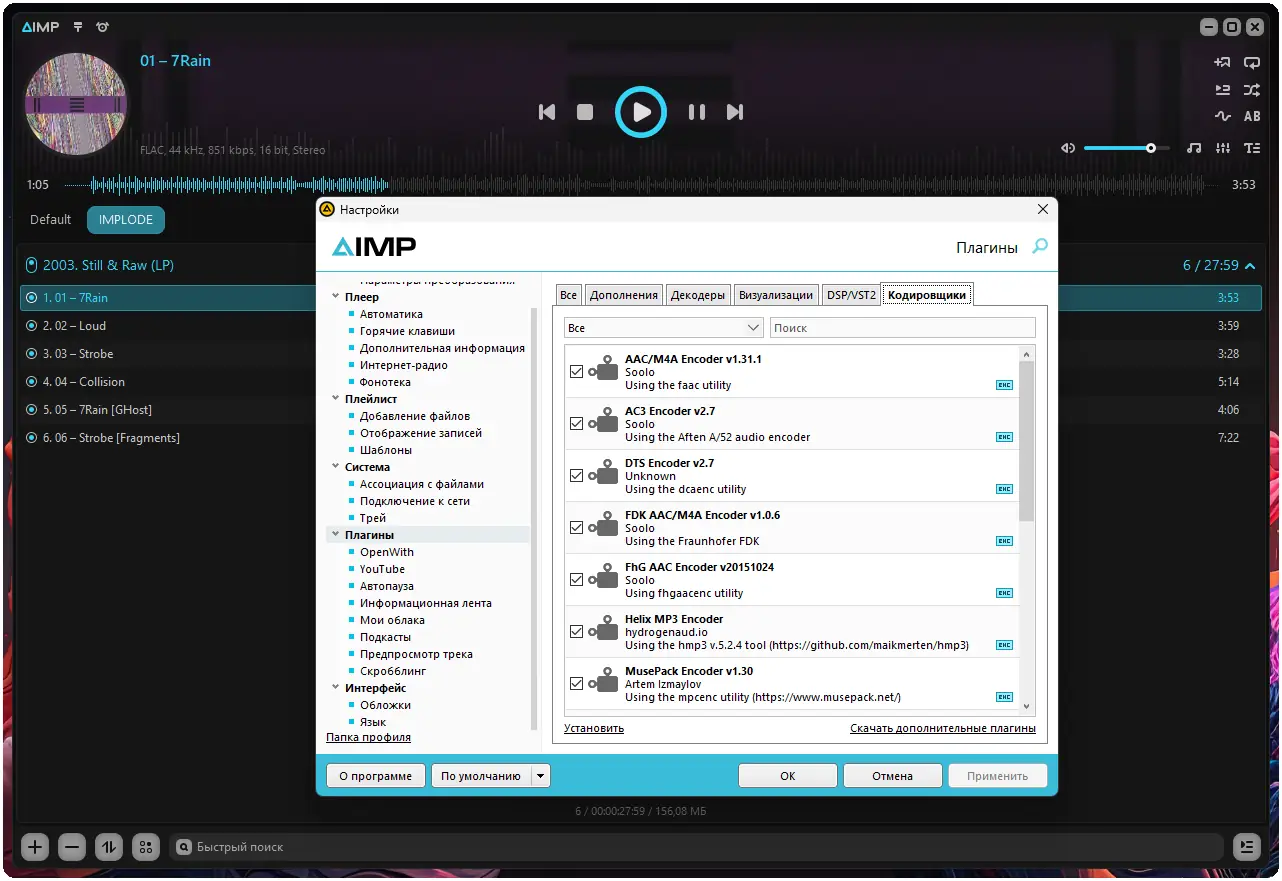Click the search icon next to Плагины header

[x=1040, y=246]
